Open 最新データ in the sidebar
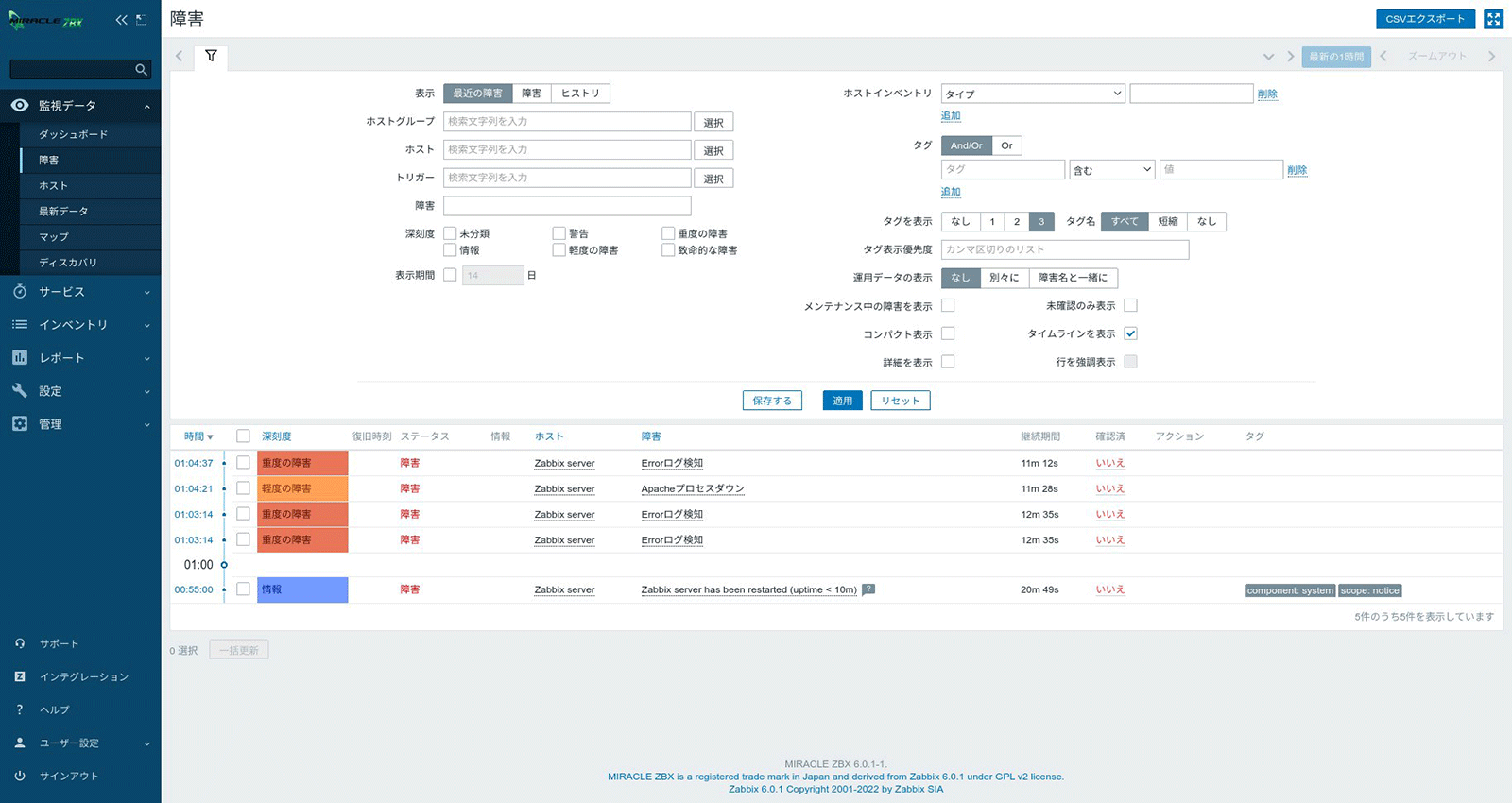 pyautogui.click(x=63, y=212)
